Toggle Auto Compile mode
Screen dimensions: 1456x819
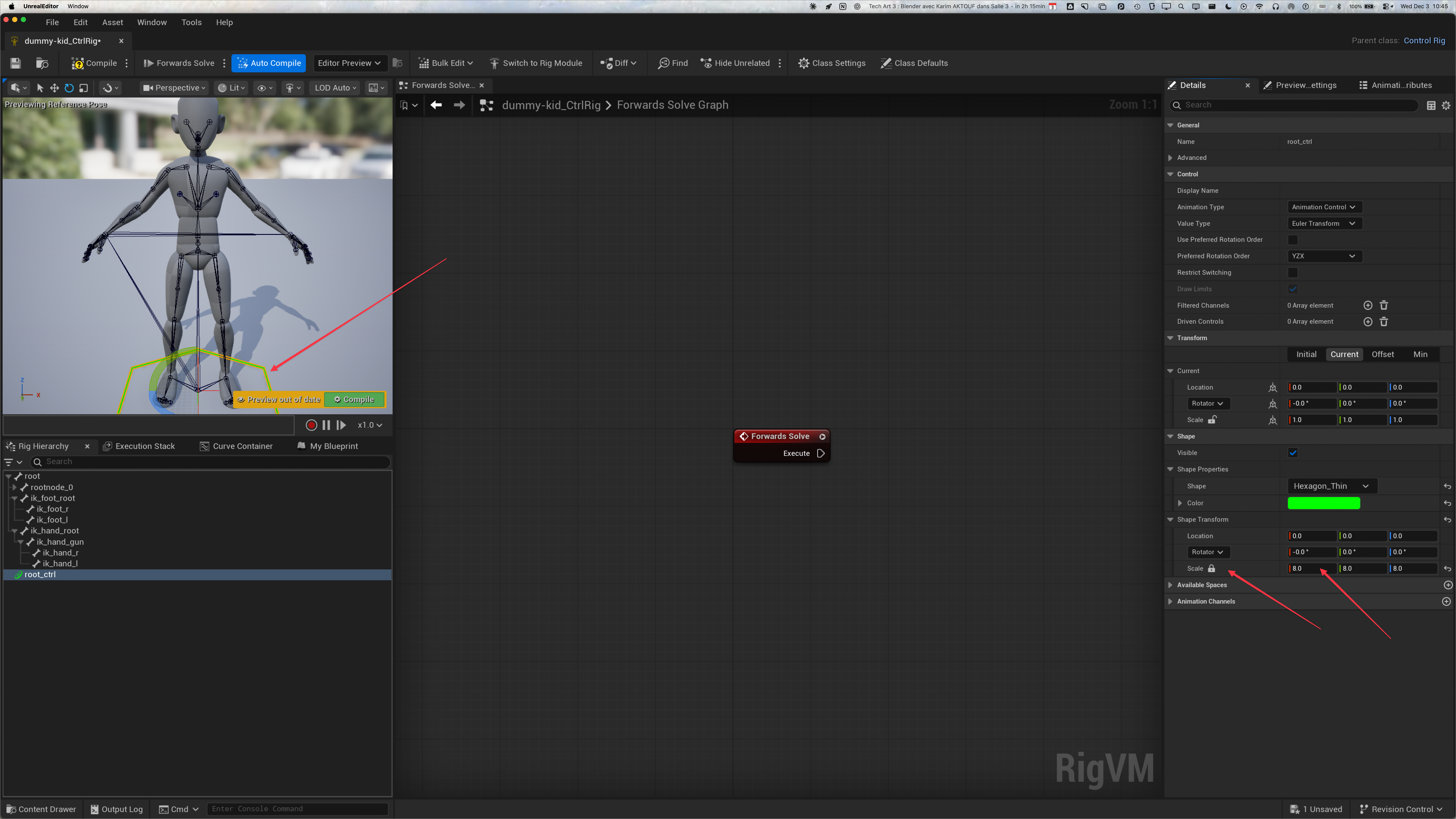pos(268,63)
